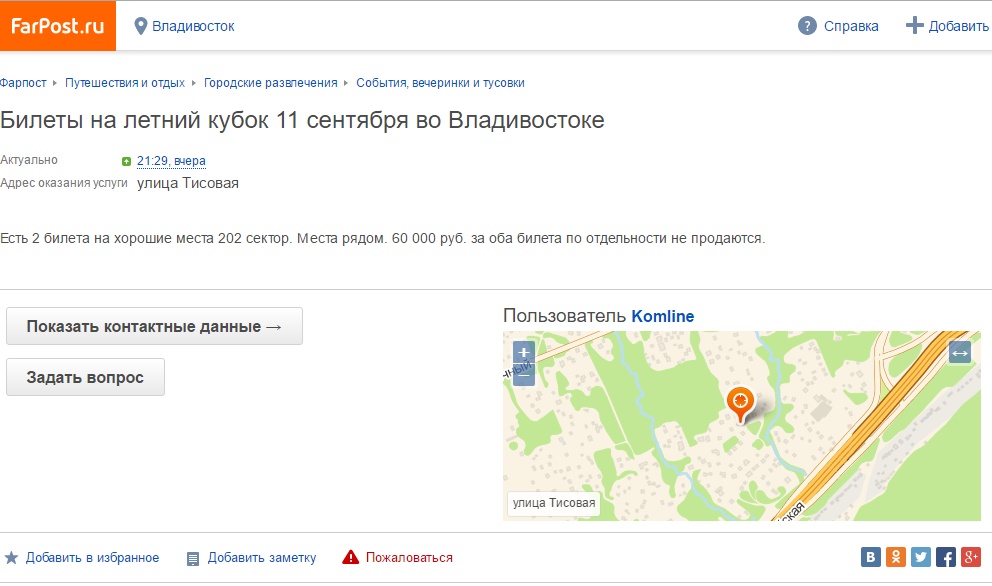Zoom in on the map
This screenshot has height=586, width=992.
(524, 352)
